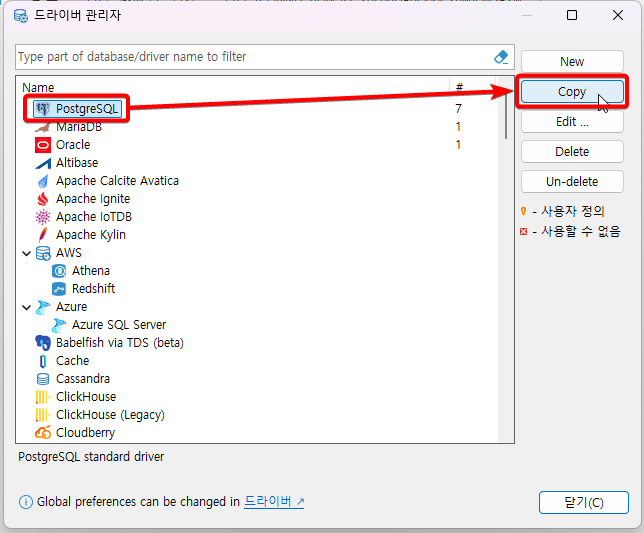Image resolution: width=644 pixels, height=533 pixels.
Task: Click the driver manager title bar icon
Action: [21, 16]
